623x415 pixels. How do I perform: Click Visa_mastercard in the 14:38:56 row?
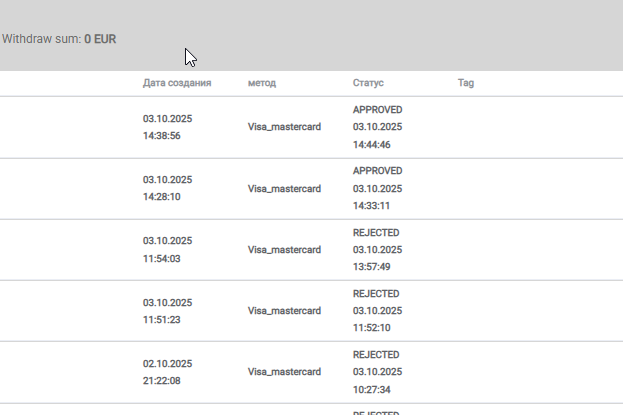pyautogui.click(x=284, y=127)
